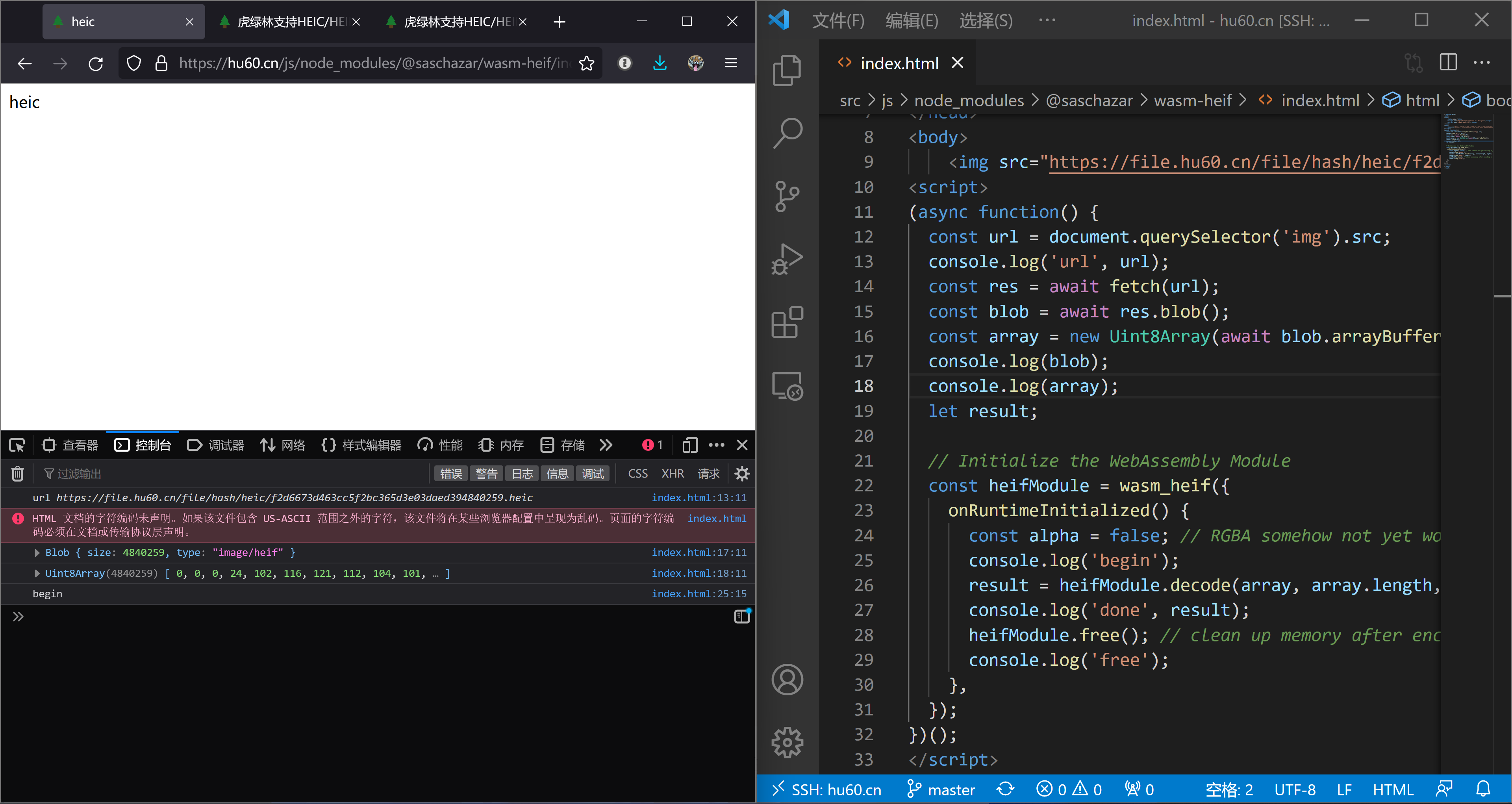The width and height of the screenshot is (1512, 804).
Task: Open the Extensions view
Action: tap(787, 322)
